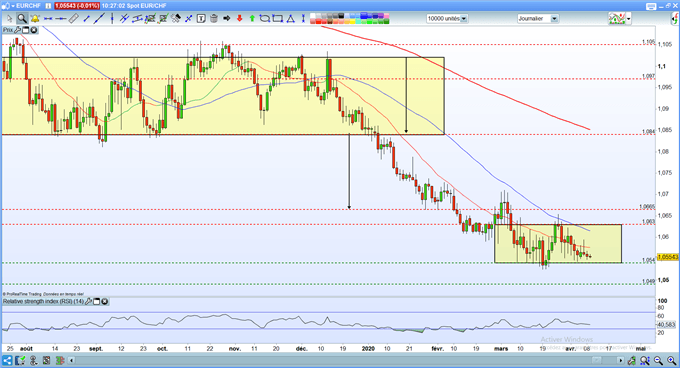Close the RSI indicator panel
The image size is (680, 368).
(105, 301)
